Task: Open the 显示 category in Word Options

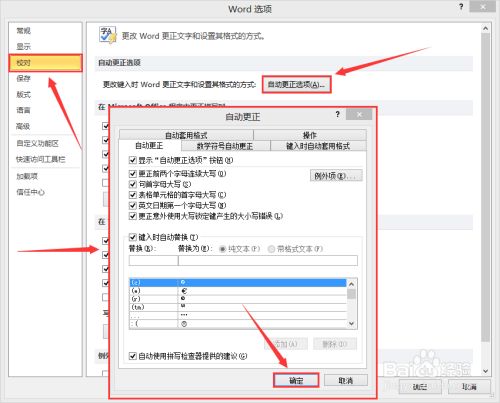Action: [x=23, y=47]
